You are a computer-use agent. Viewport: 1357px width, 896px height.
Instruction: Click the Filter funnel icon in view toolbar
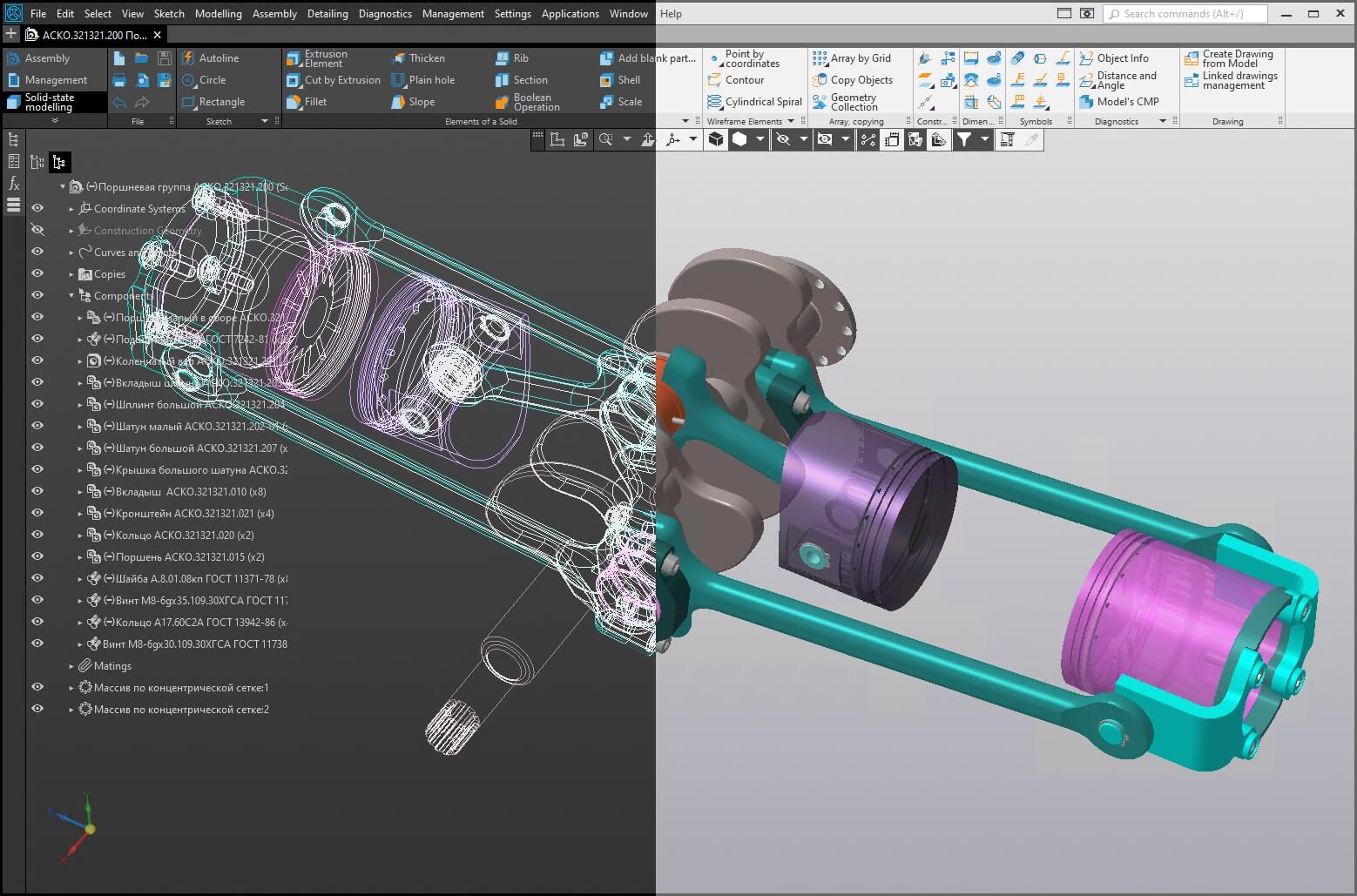pos(964,139)
